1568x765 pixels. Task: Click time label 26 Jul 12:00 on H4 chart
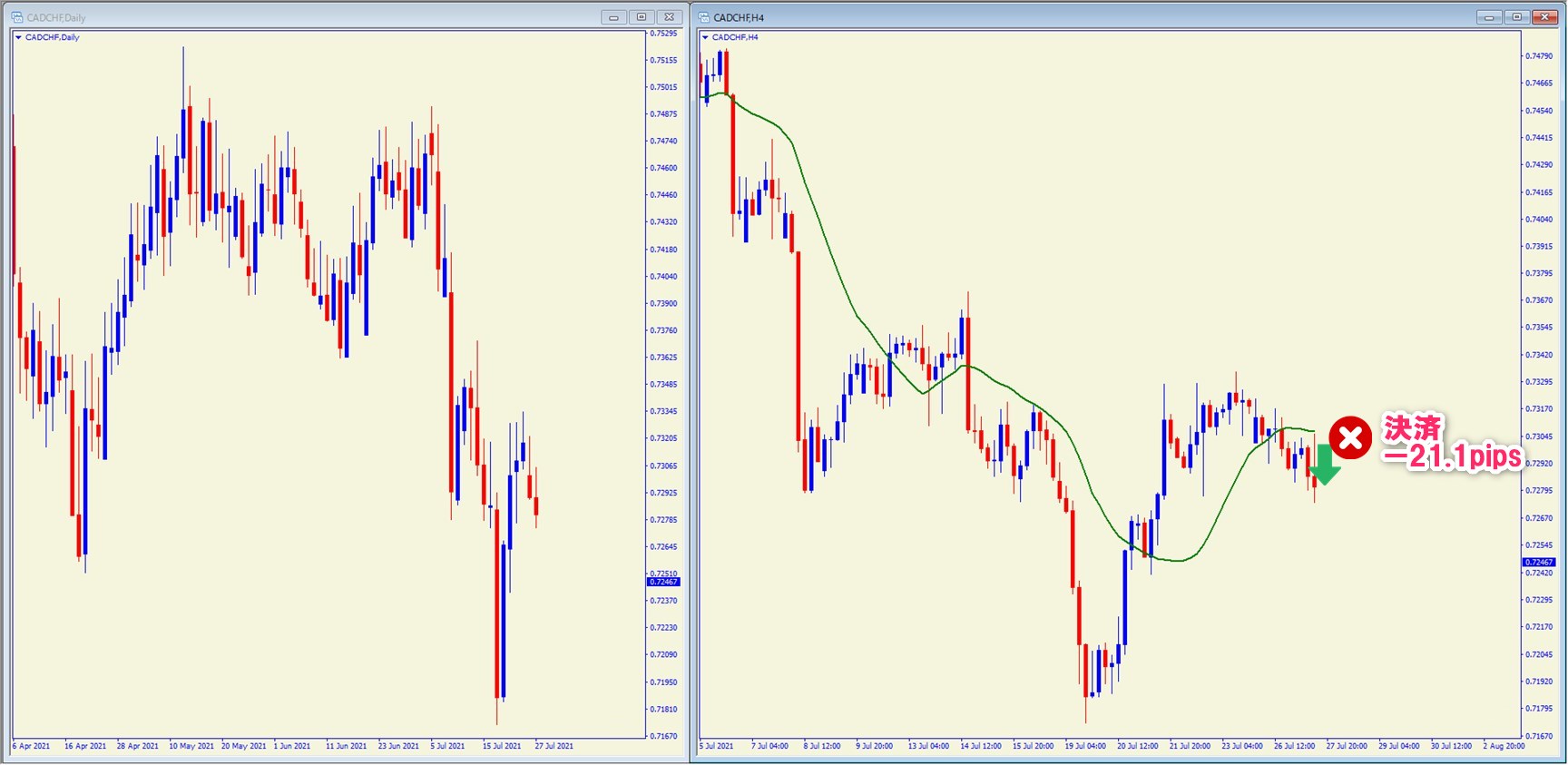click(1294, 746)
